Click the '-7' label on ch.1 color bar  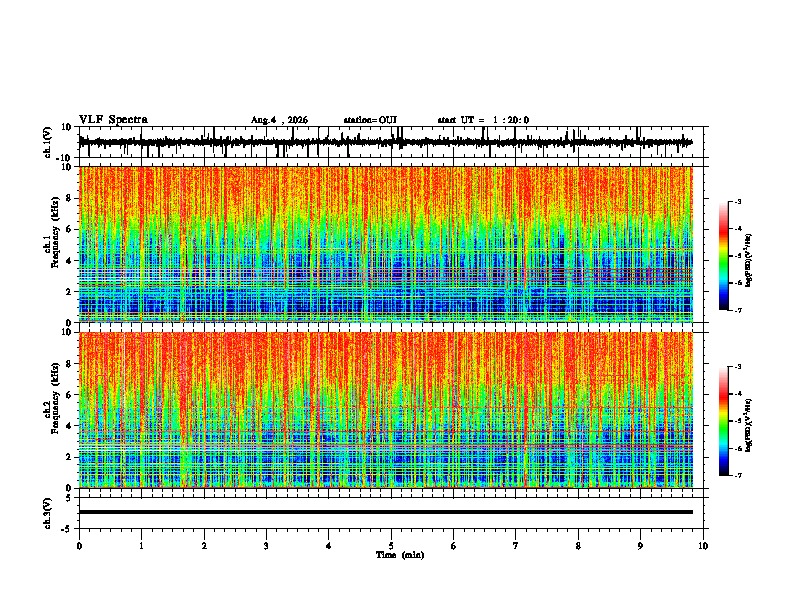click(738, 310)
